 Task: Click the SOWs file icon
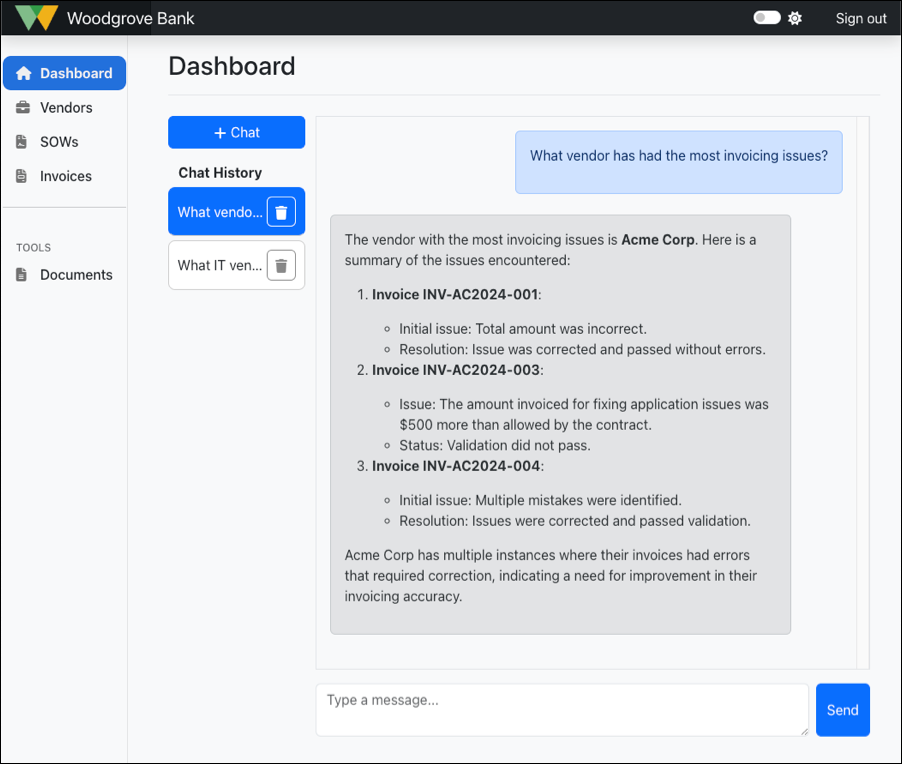pos(22,142)
